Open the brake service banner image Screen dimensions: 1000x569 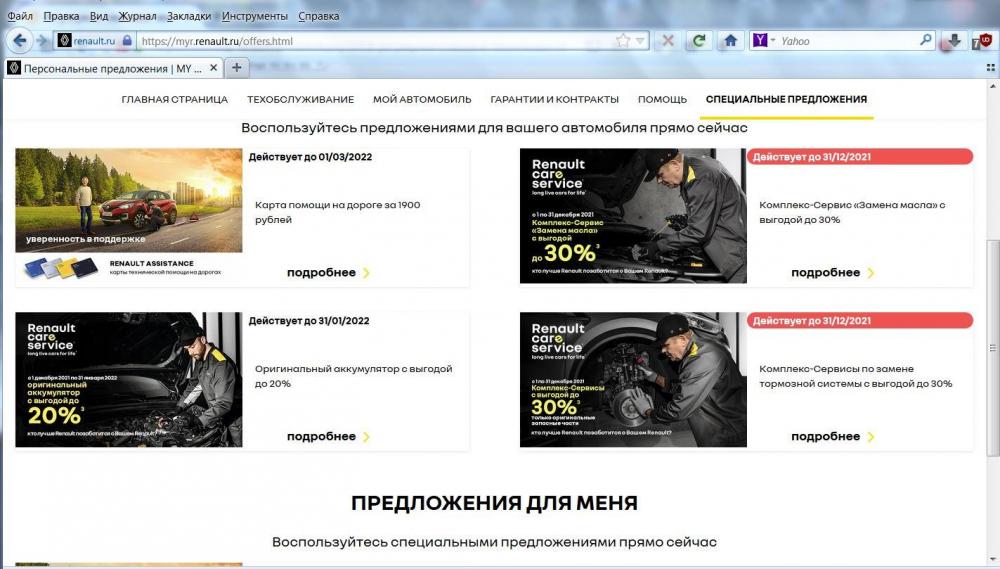pyautogui.click(x=633, y=380)
